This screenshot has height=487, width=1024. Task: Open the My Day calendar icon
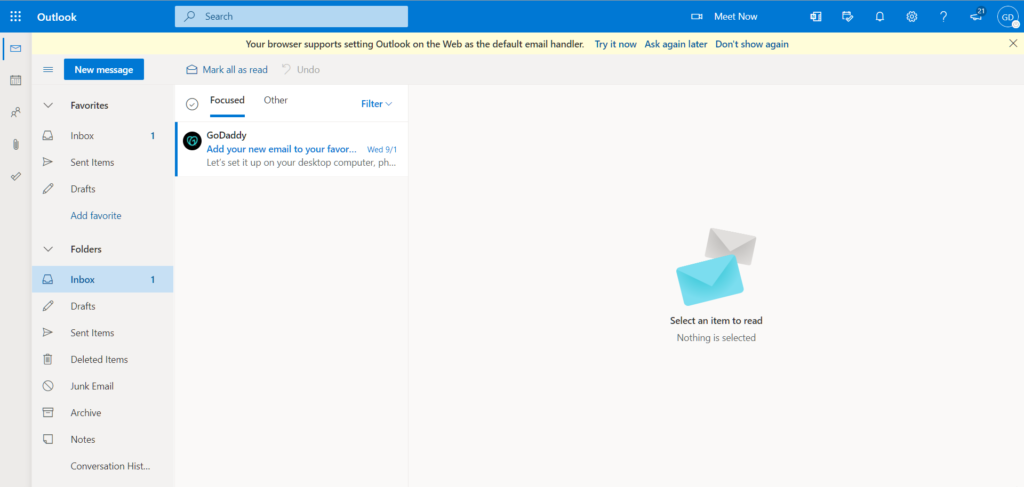[x=848, y=16]
